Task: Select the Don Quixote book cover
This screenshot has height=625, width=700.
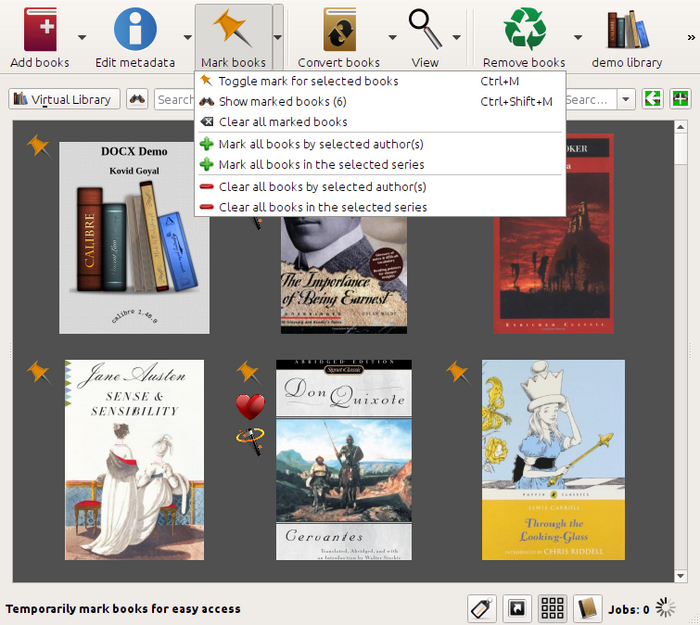Action: 344,460
